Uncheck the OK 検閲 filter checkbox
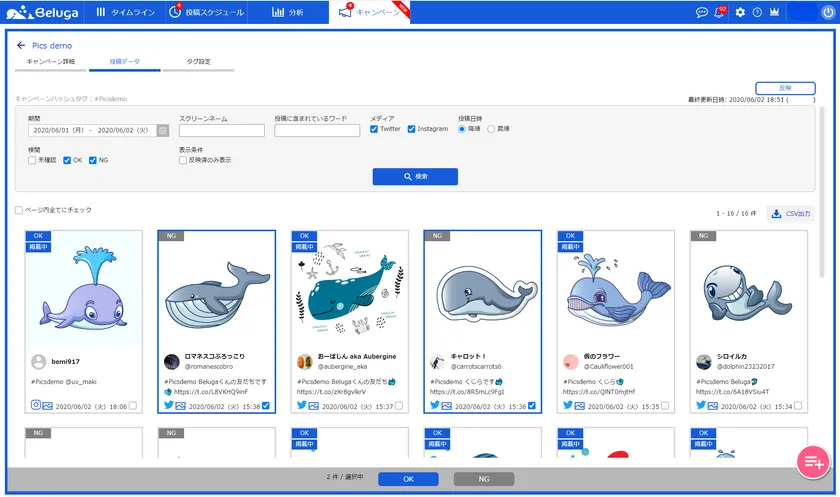 tap(67, 160)
